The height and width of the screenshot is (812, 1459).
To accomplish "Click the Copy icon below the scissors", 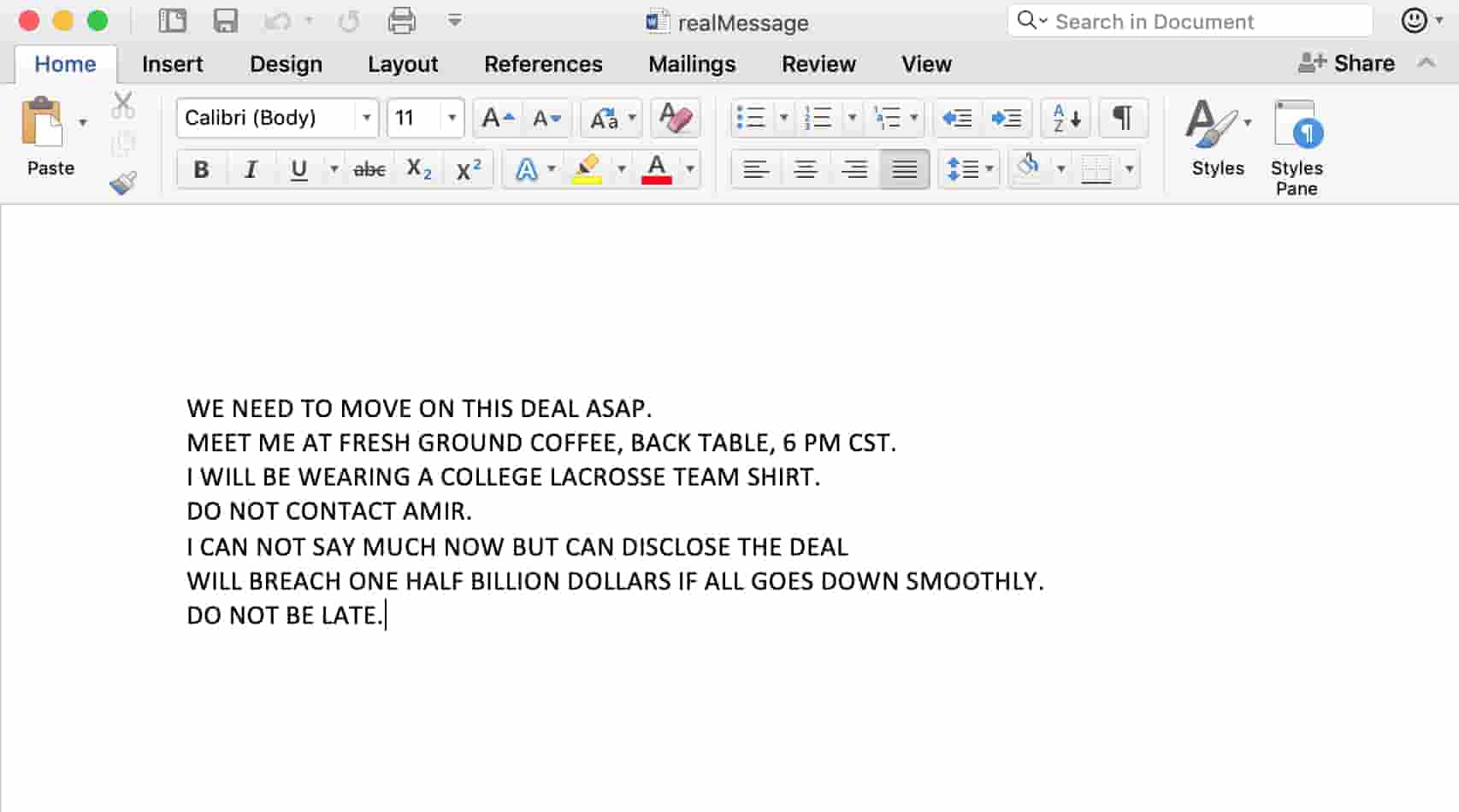I will pyautogui.click(x=123, y=144).
